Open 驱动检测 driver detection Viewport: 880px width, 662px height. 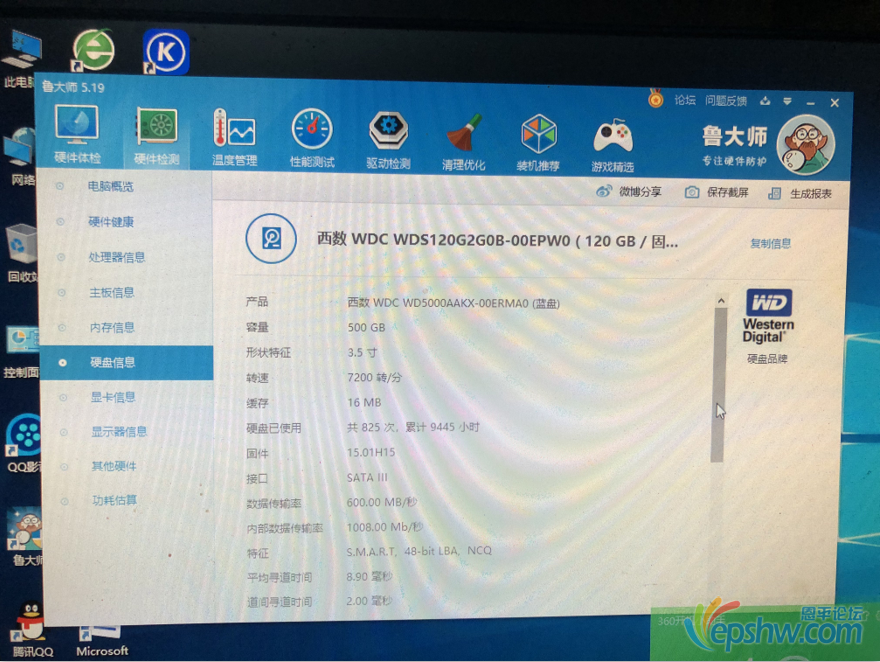pyautogui.click(x=388, y=140)
